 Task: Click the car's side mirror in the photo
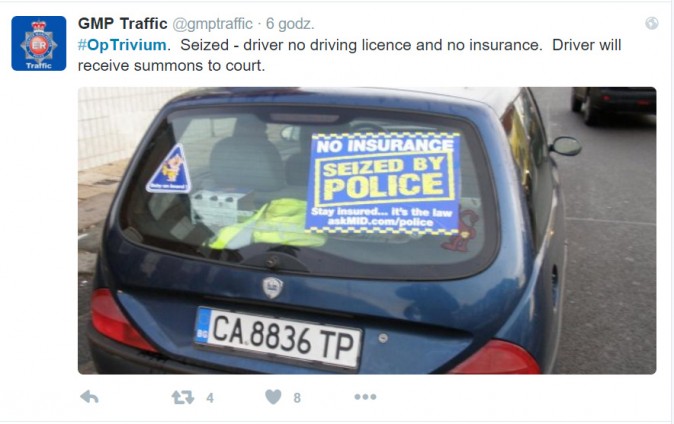[x=566, y=146]
